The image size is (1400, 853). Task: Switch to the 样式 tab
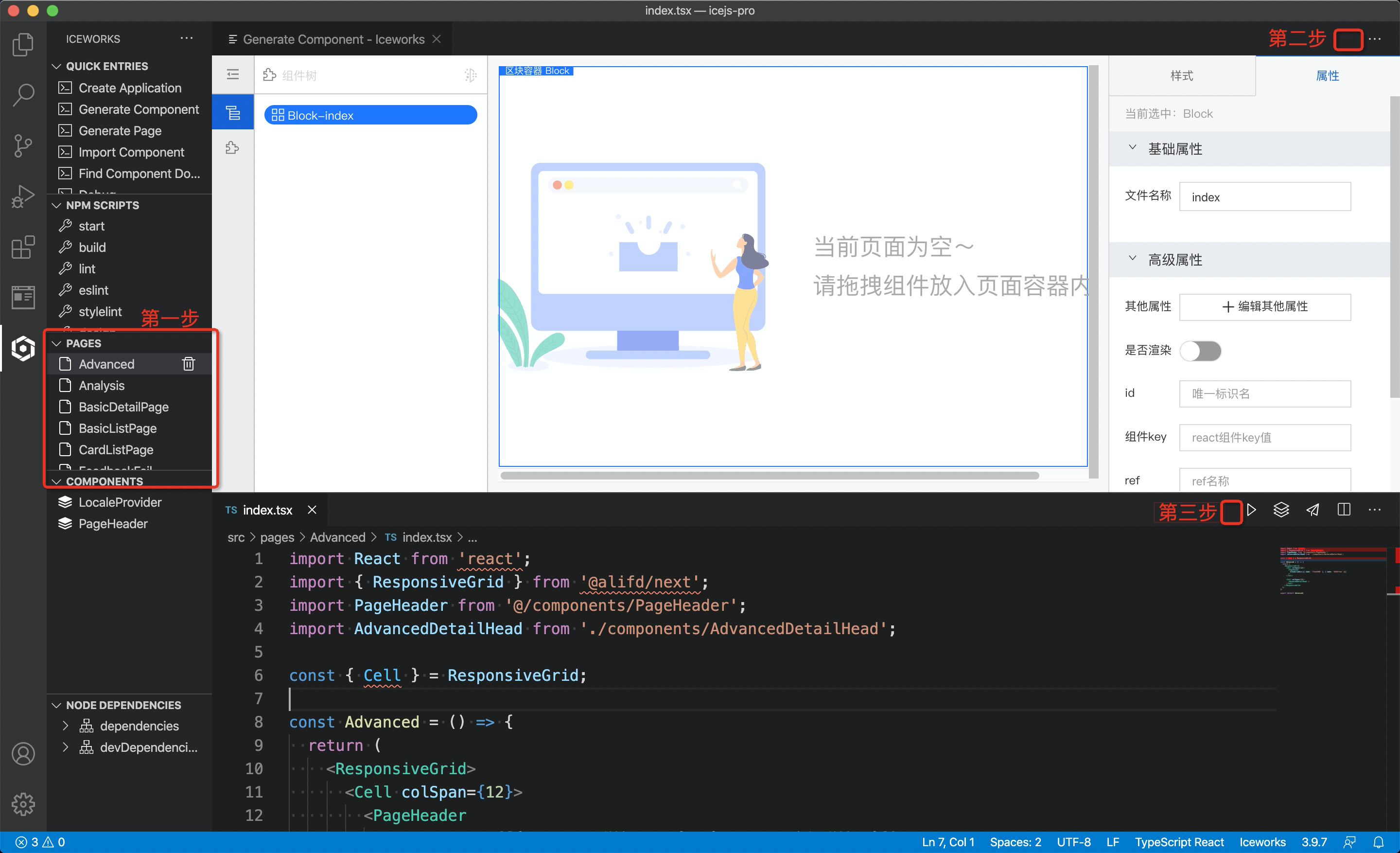click(x=1182, y=75)
